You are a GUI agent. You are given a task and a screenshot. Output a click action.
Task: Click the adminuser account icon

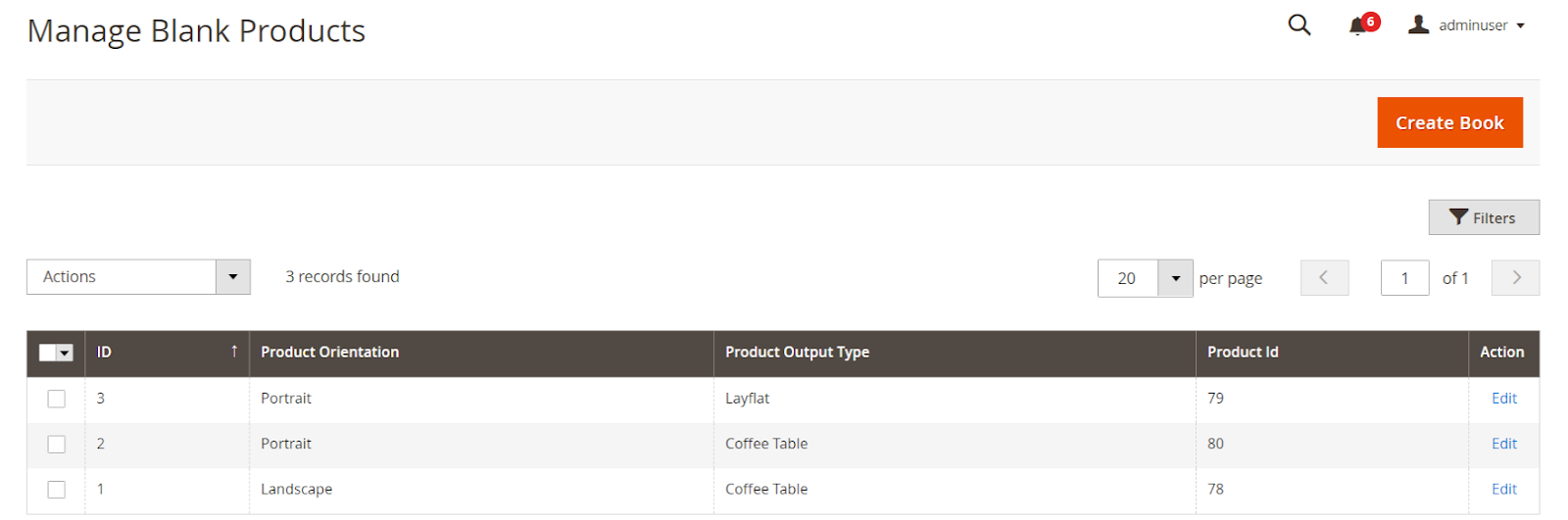click(1418, 24)
